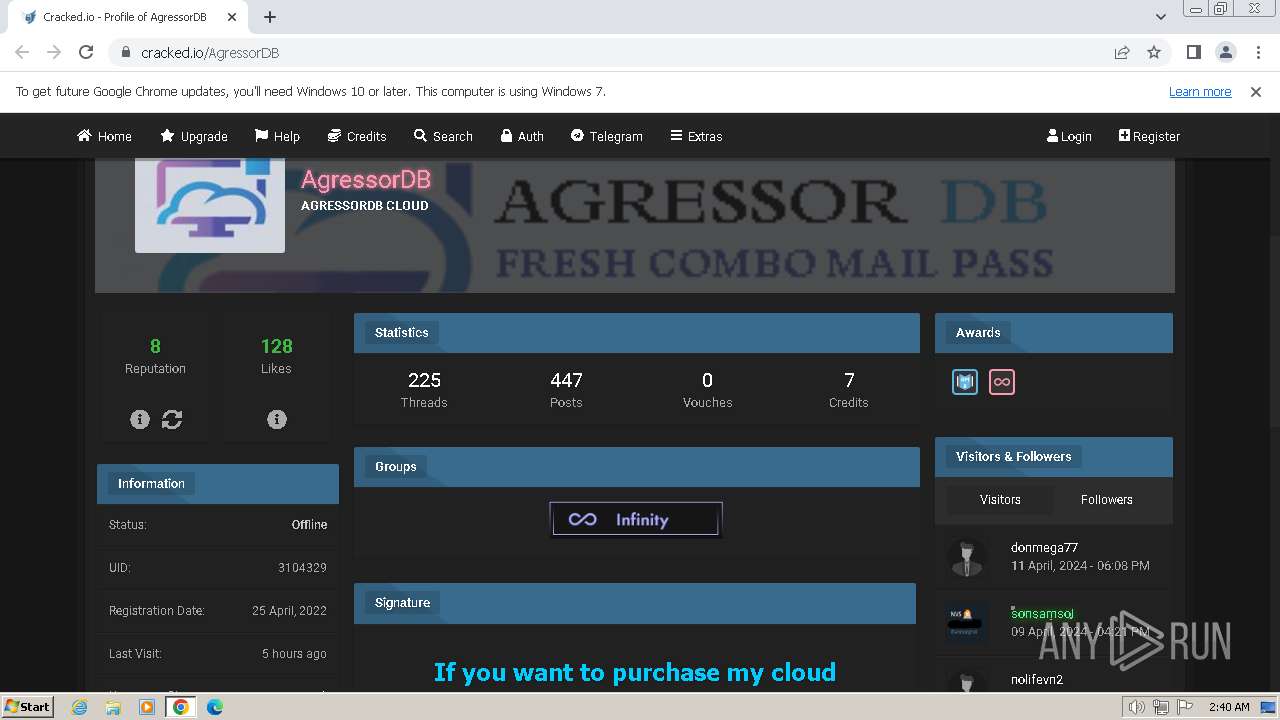Switch to the Visitors tab
Viewport: 1280px width, 720px height.
(1000, 500)
